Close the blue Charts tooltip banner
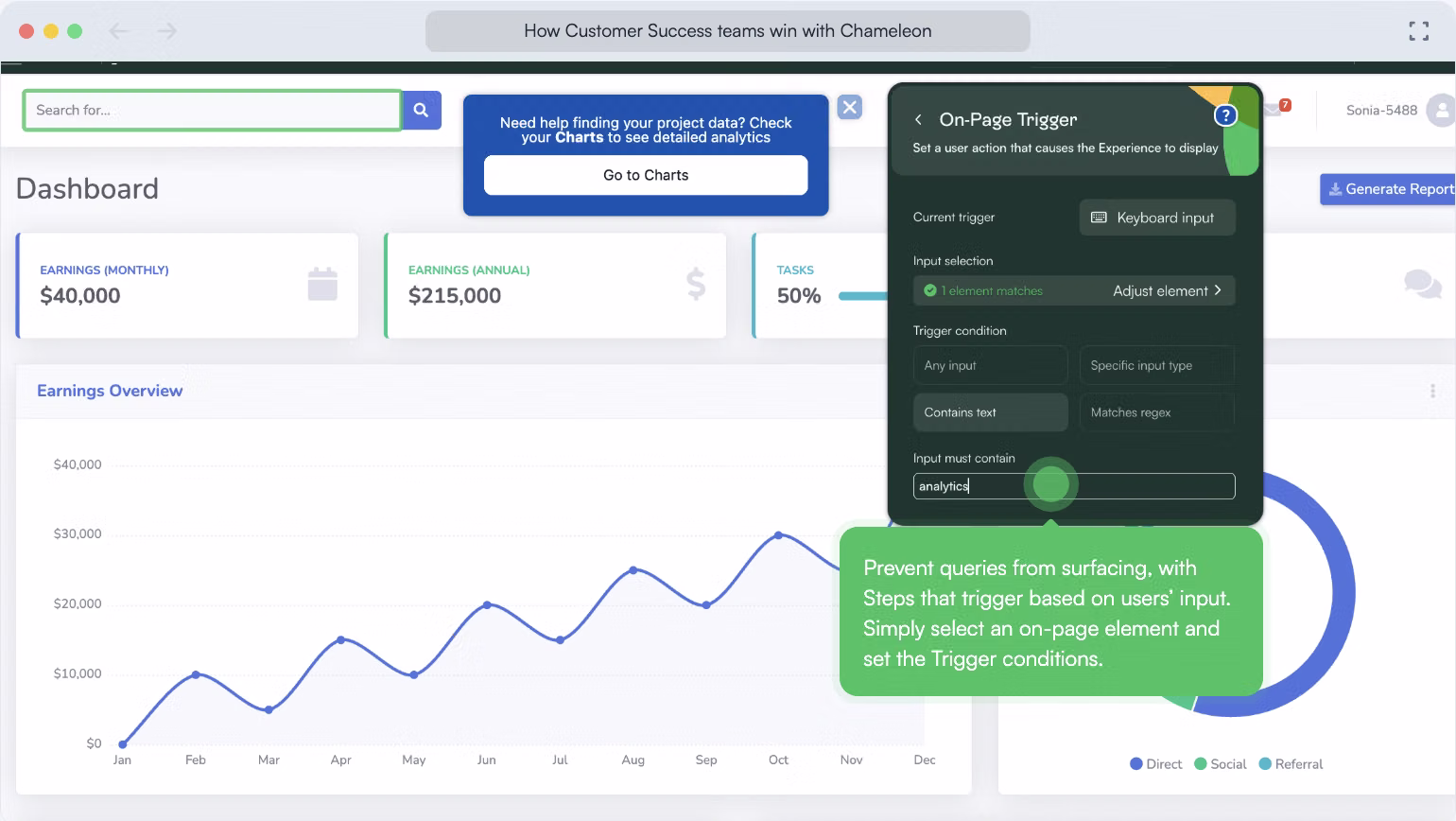This screenshot has width=1456, height=821. click(x=850, y=107)
